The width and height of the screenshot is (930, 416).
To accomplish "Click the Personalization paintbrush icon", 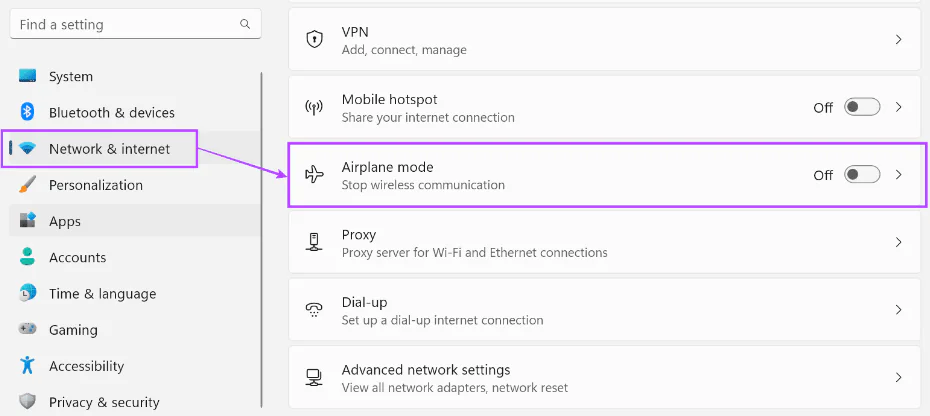I will pos(28,185).
